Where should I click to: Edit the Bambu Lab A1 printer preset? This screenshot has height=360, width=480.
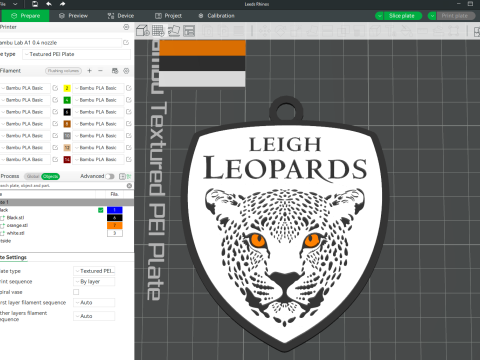click(x=126, y=43)
